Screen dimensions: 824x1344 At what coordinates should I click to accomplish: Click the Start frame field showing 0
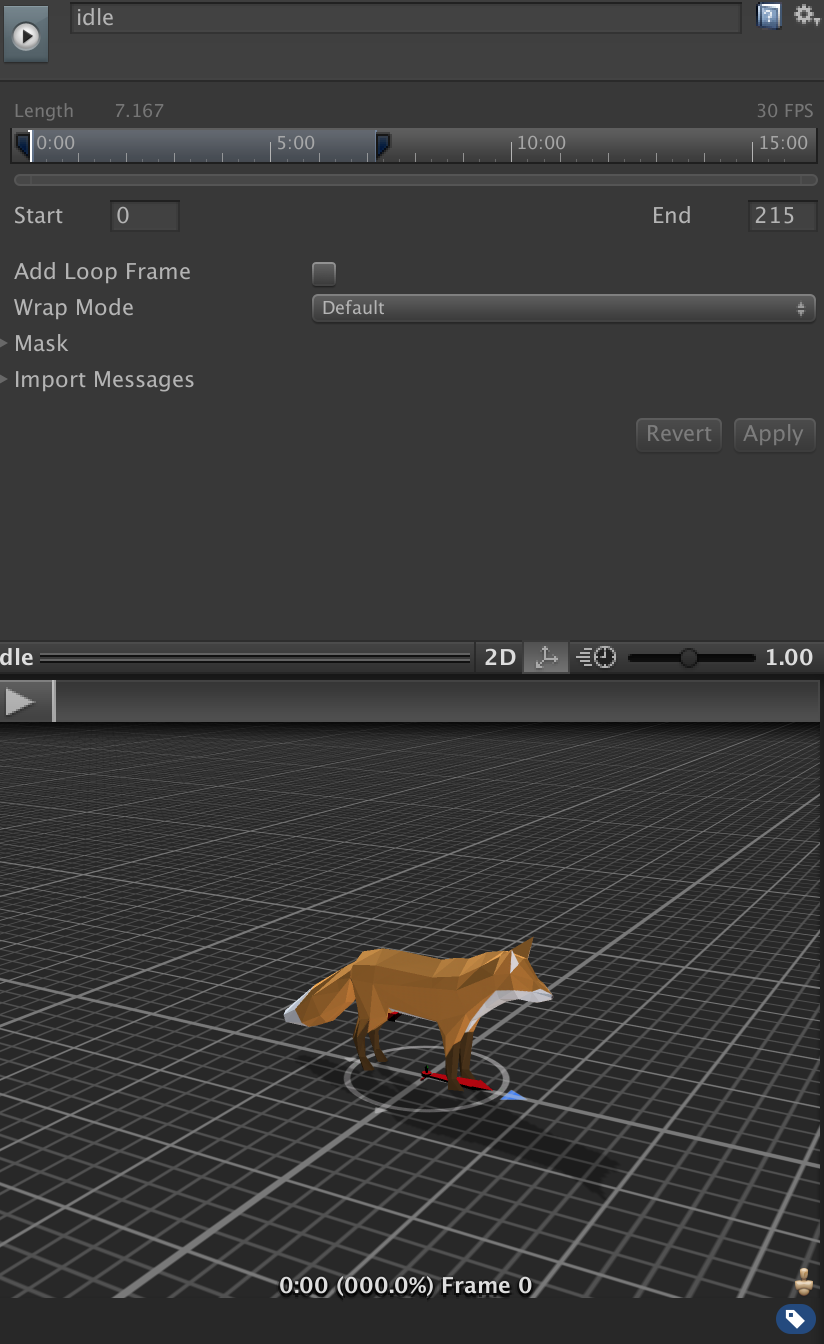click(x=145, y=216)
